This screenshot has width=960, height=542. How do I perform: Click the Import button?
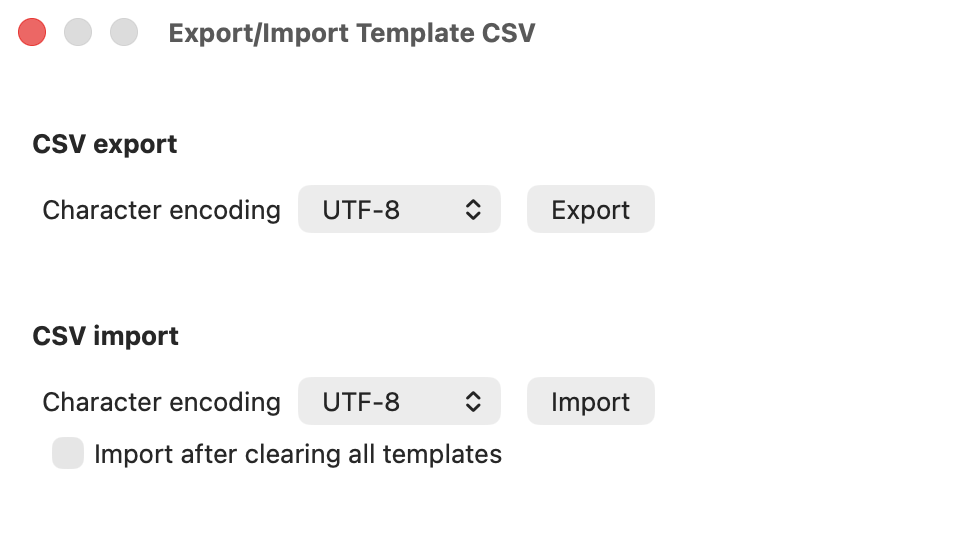coord(591,402)
